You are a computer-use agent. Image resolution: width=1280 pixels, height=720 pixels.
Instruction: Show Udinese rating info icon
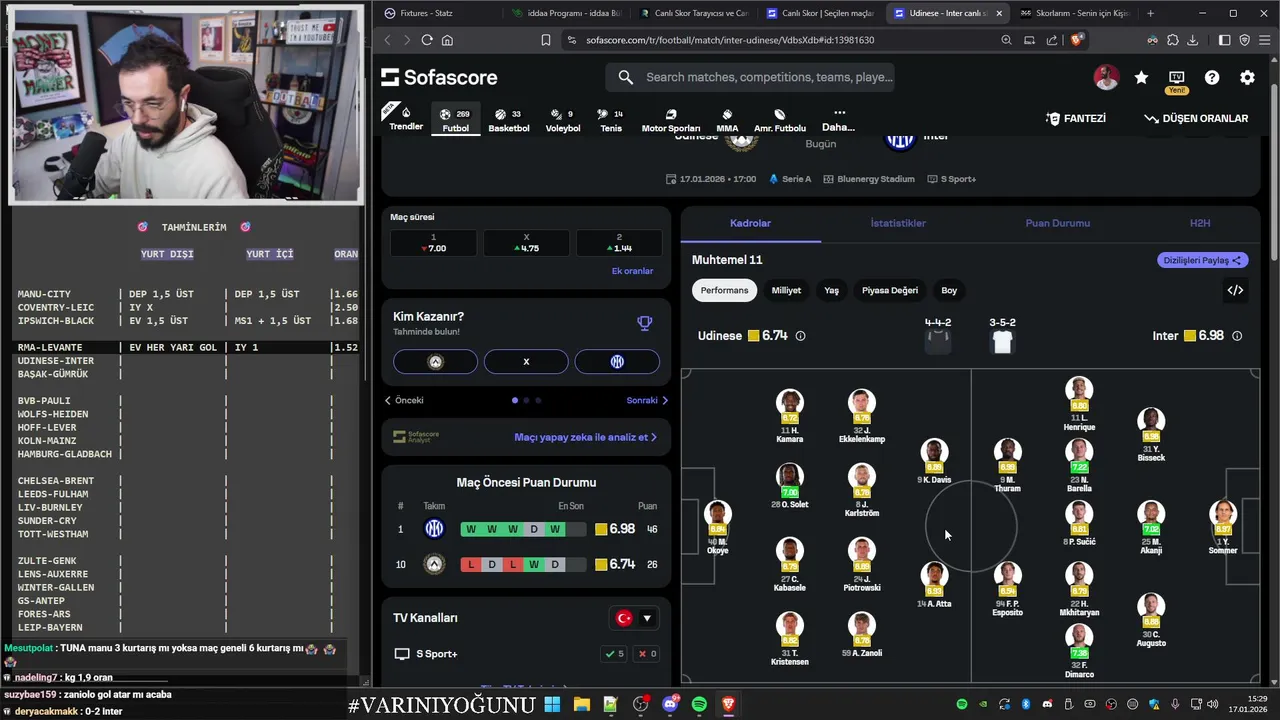click(800, 336)
